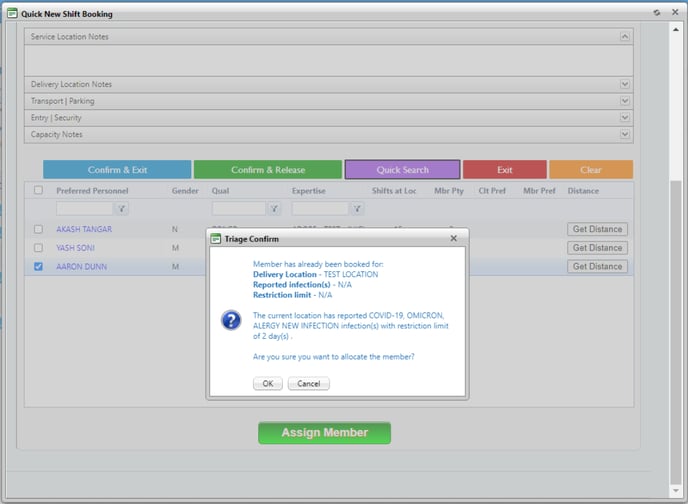Collapse the Service Location Notes section

pos(625,37)
